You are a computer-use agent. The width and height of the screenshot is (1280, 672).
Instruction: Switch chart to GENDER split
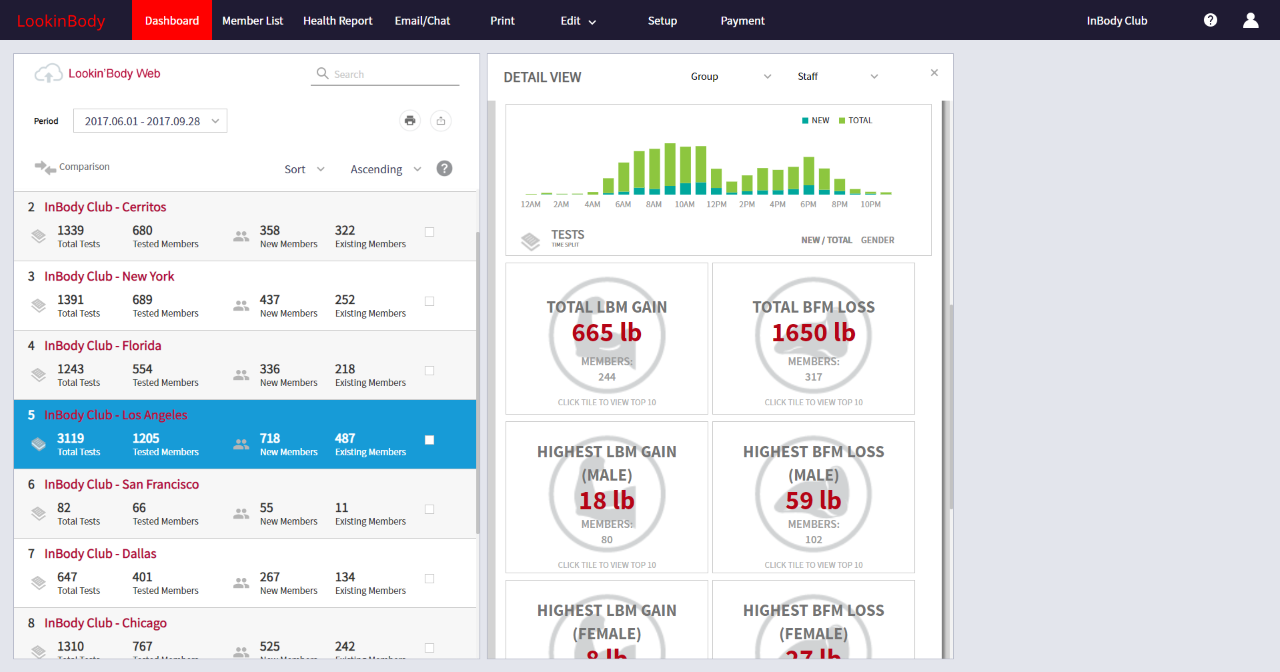[x=878, y=240]
